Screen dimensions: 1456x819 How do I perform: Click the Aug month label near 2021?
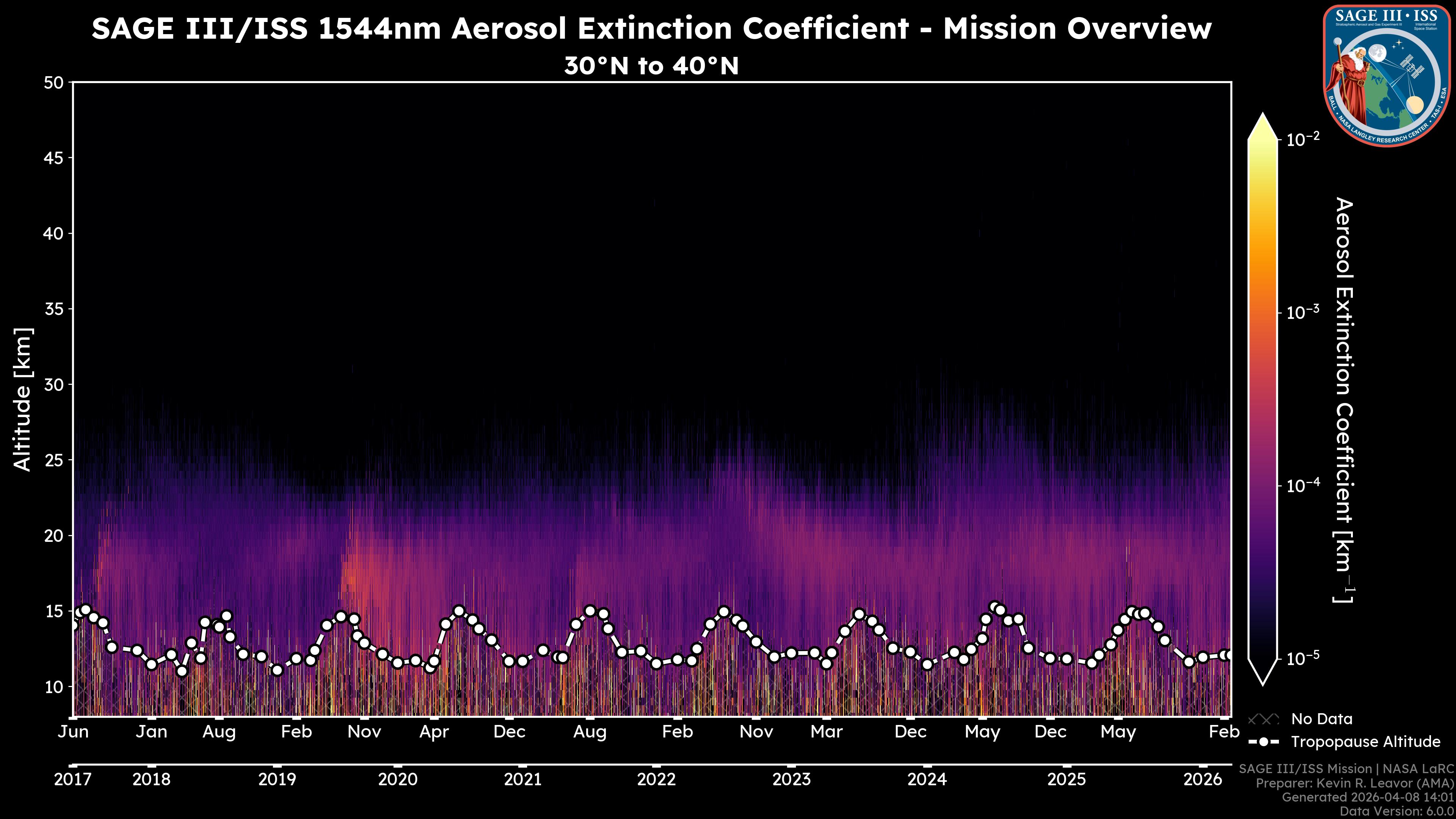point(590,732)
